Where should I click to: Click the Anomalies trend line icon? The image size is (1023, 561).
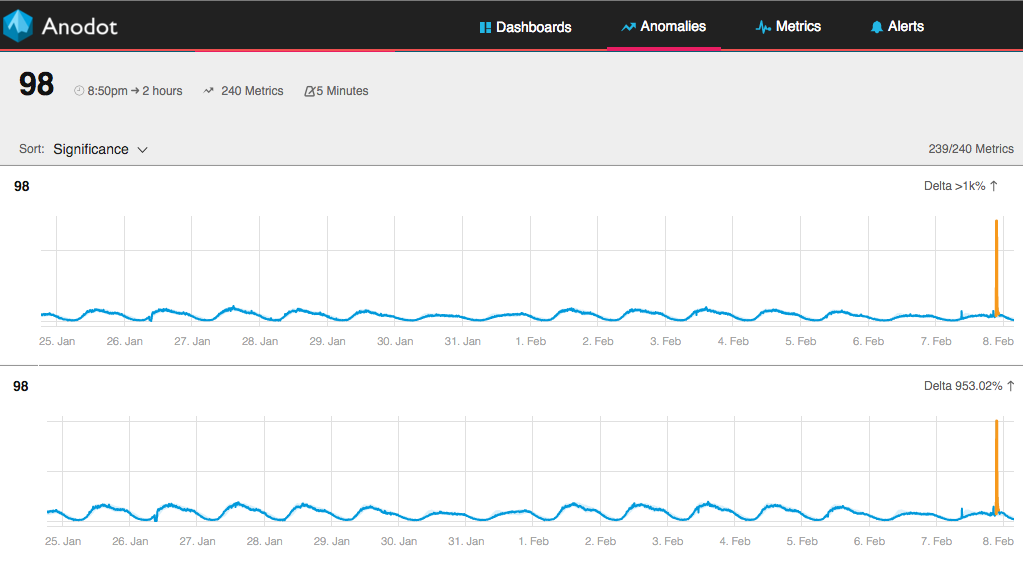[x=628, y=27]
